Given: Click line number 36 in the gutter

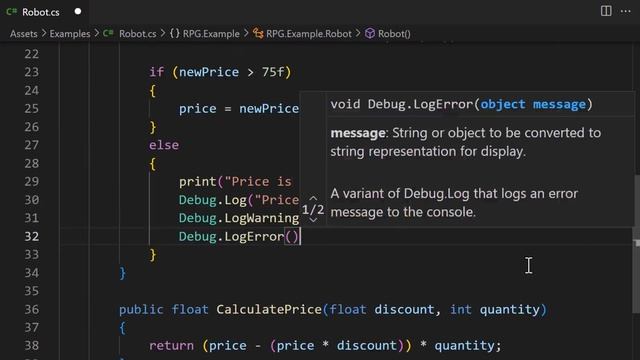Looking at the screenshot, I should [x=31, y=309].
